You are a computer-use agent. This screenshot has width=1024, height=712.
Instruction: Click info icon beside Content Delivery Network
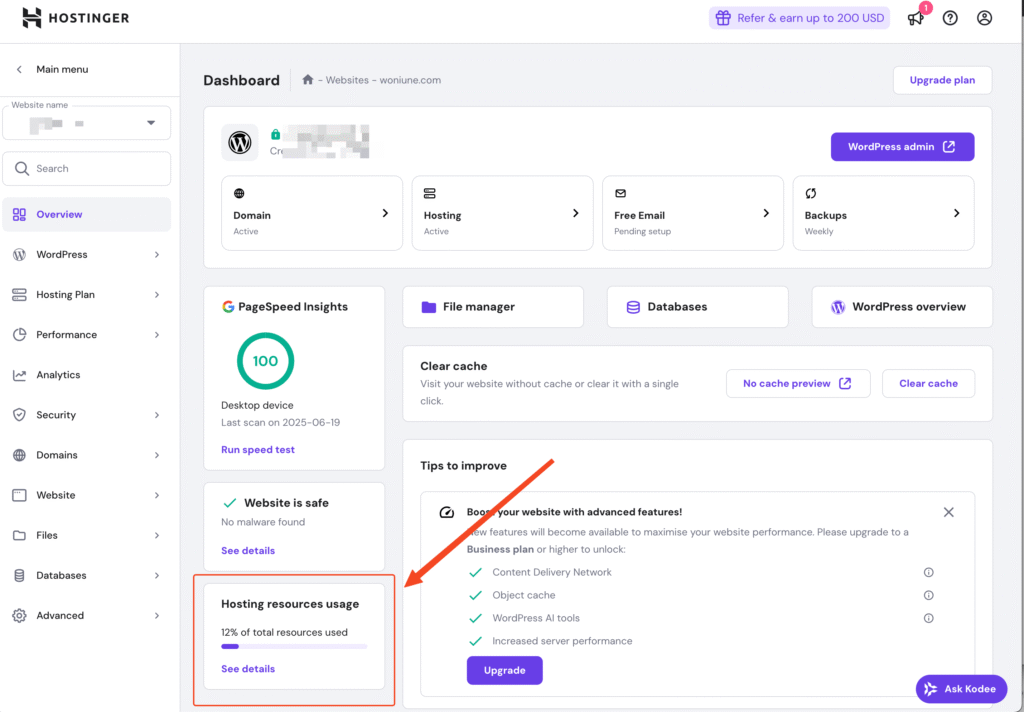pos(928,572)
